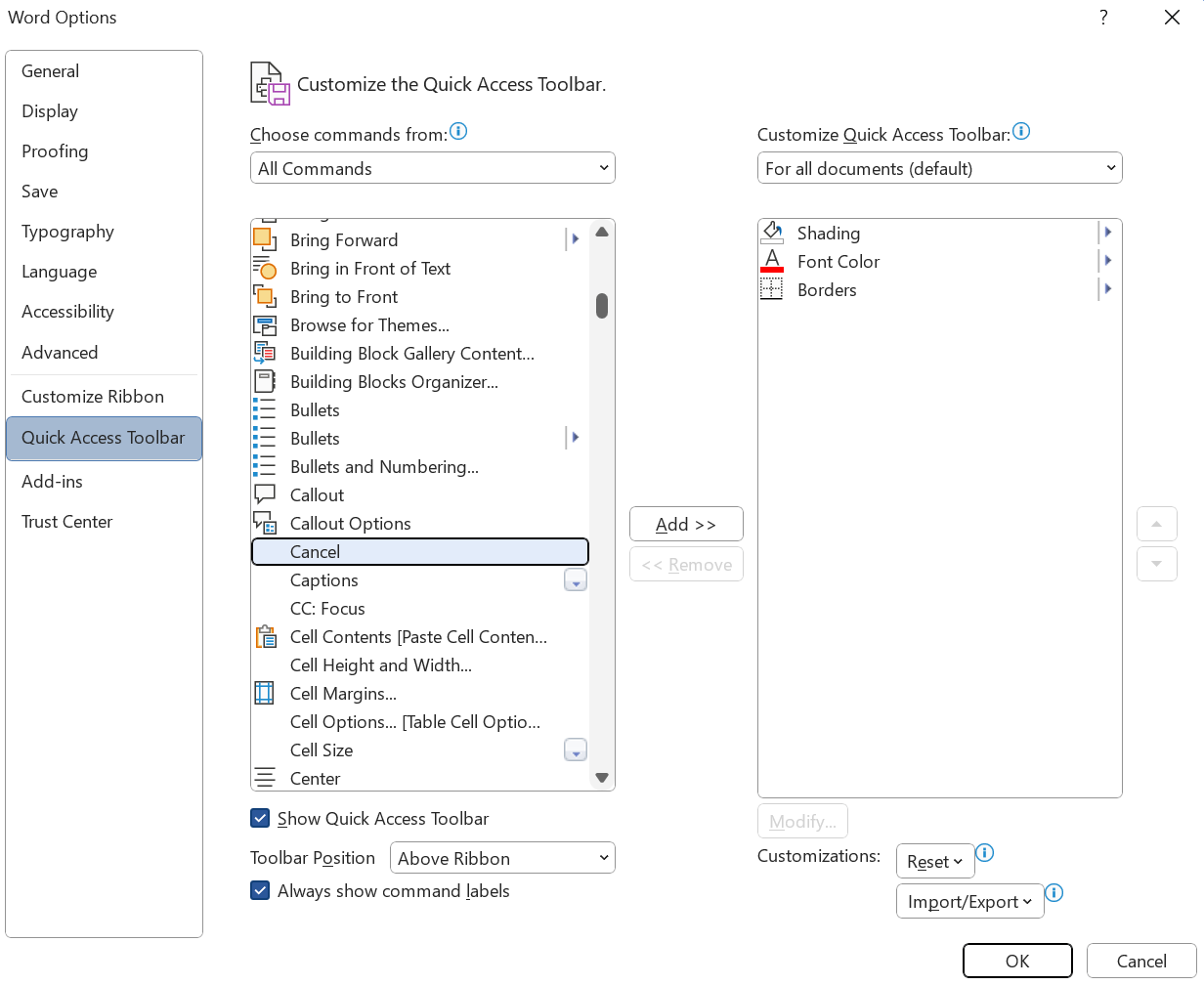1204x985 pixels.
Task: Click the Callout speech bubble icon
Action: coord(265,494)
